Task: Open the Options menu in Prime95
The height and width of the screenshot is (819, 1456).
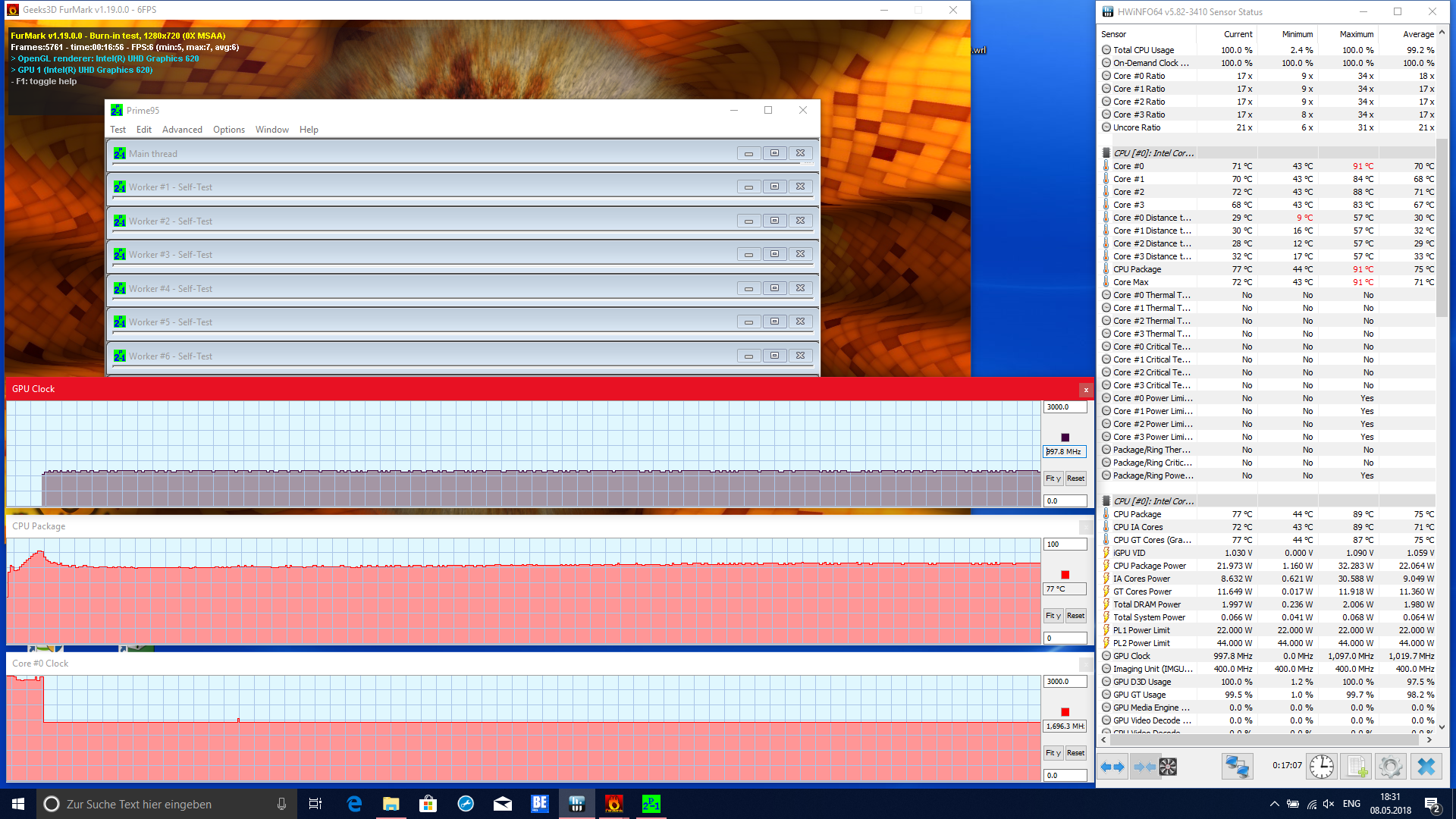Action: point(229,130)
